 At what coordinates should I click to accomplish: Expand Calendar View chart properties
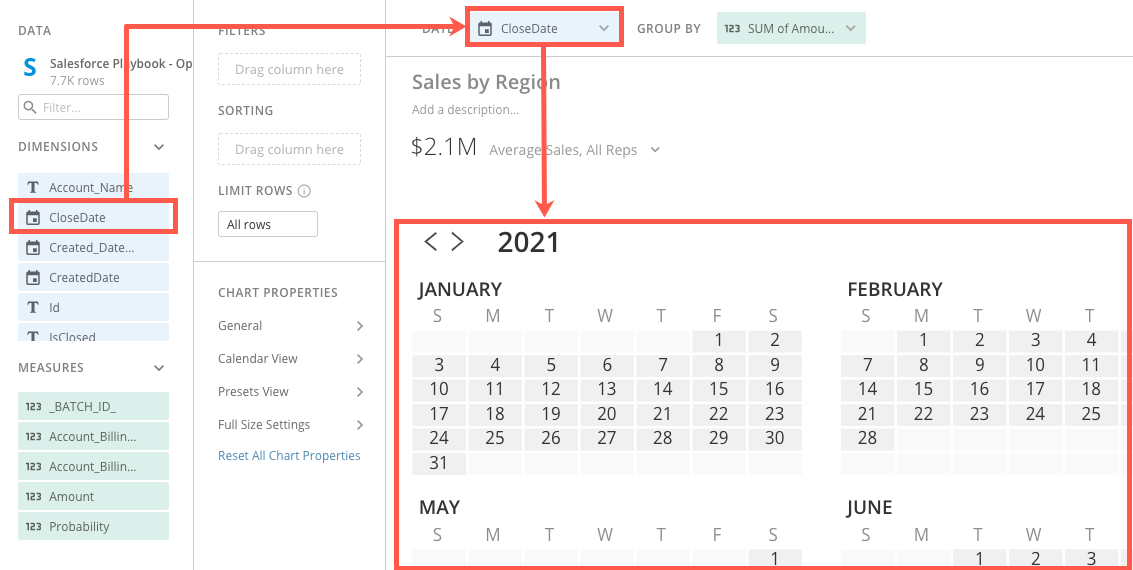tap(360, 359)
